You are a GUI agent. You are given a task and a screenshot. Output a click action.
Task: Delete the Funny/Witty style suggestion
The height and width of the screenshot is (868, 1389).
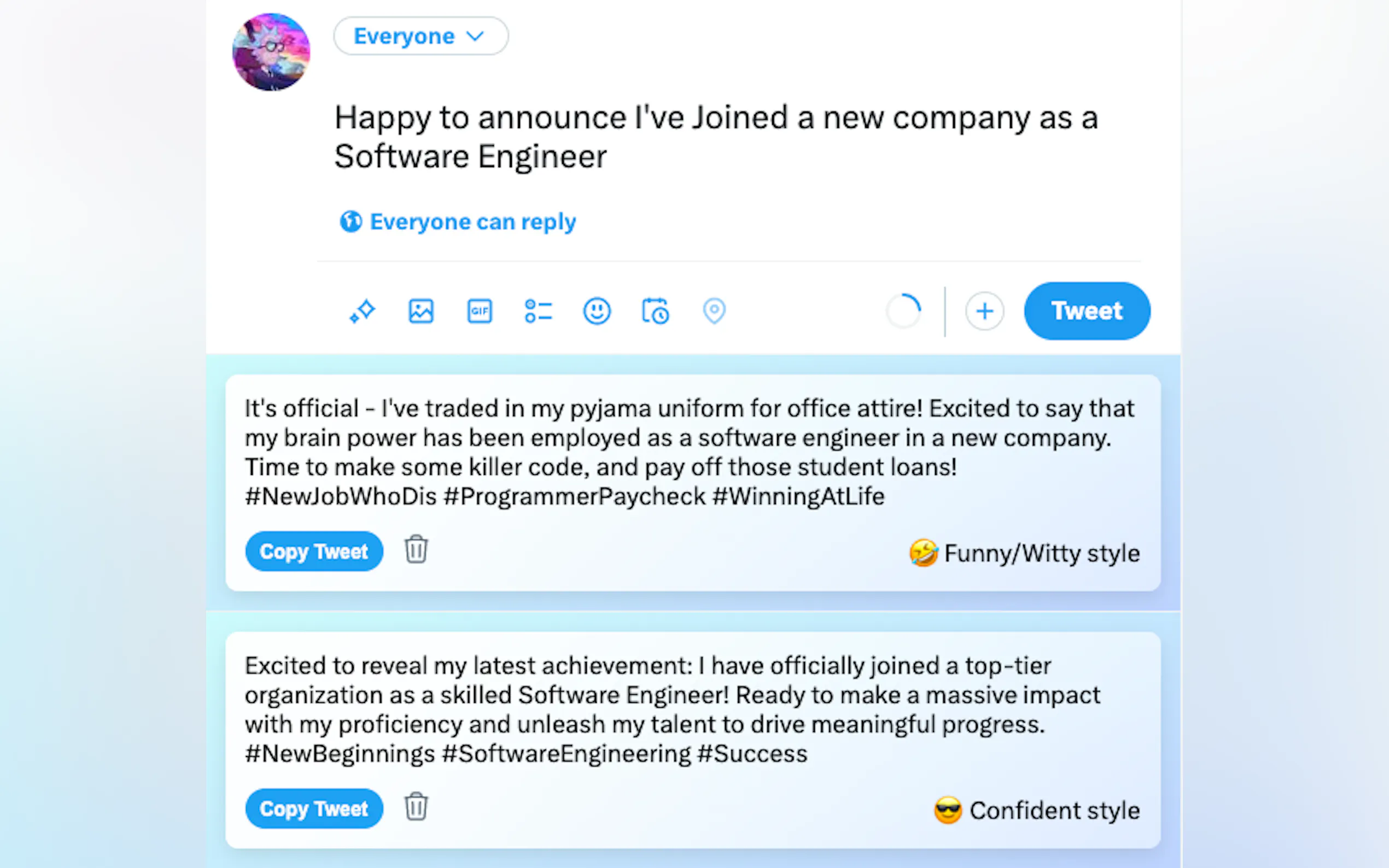(x=416, y=550)
